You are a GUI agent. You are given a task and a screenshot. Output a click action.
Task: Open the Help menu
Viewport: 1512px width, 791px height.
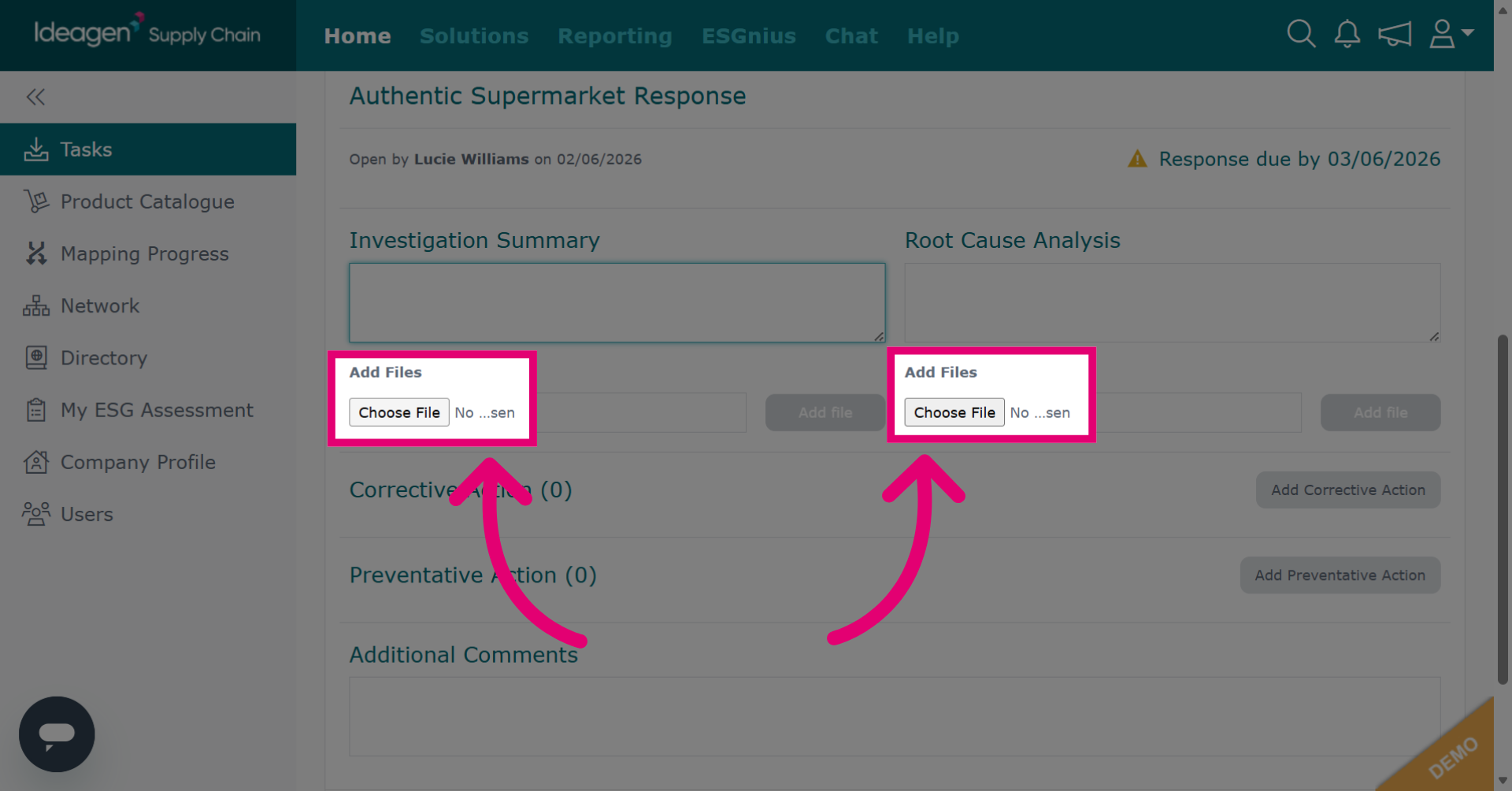point(933,36)
